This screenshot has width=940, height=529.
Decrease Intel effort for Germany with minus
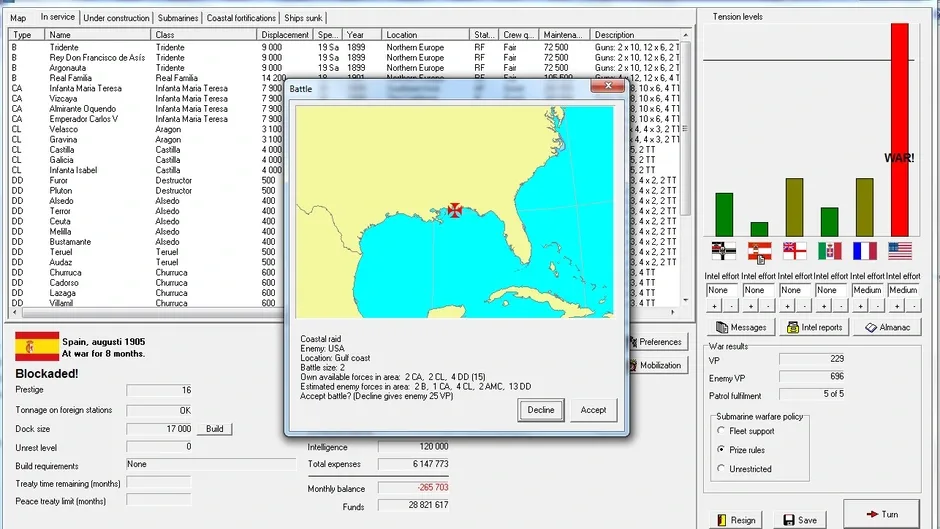731,306
